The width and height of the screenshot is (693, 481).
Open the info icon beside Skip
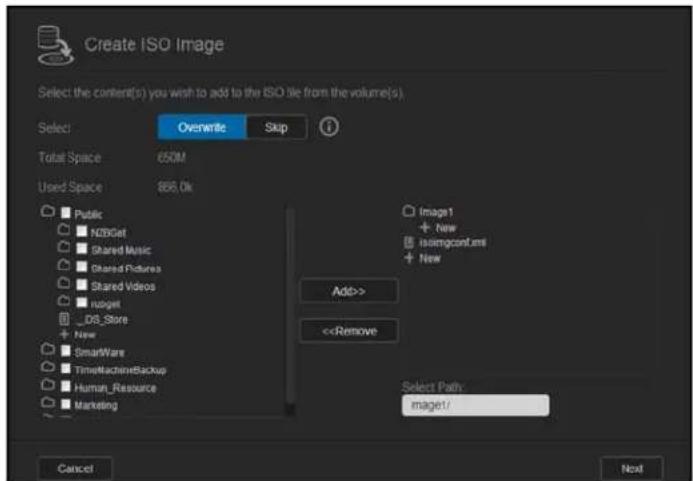click(328, 127)
